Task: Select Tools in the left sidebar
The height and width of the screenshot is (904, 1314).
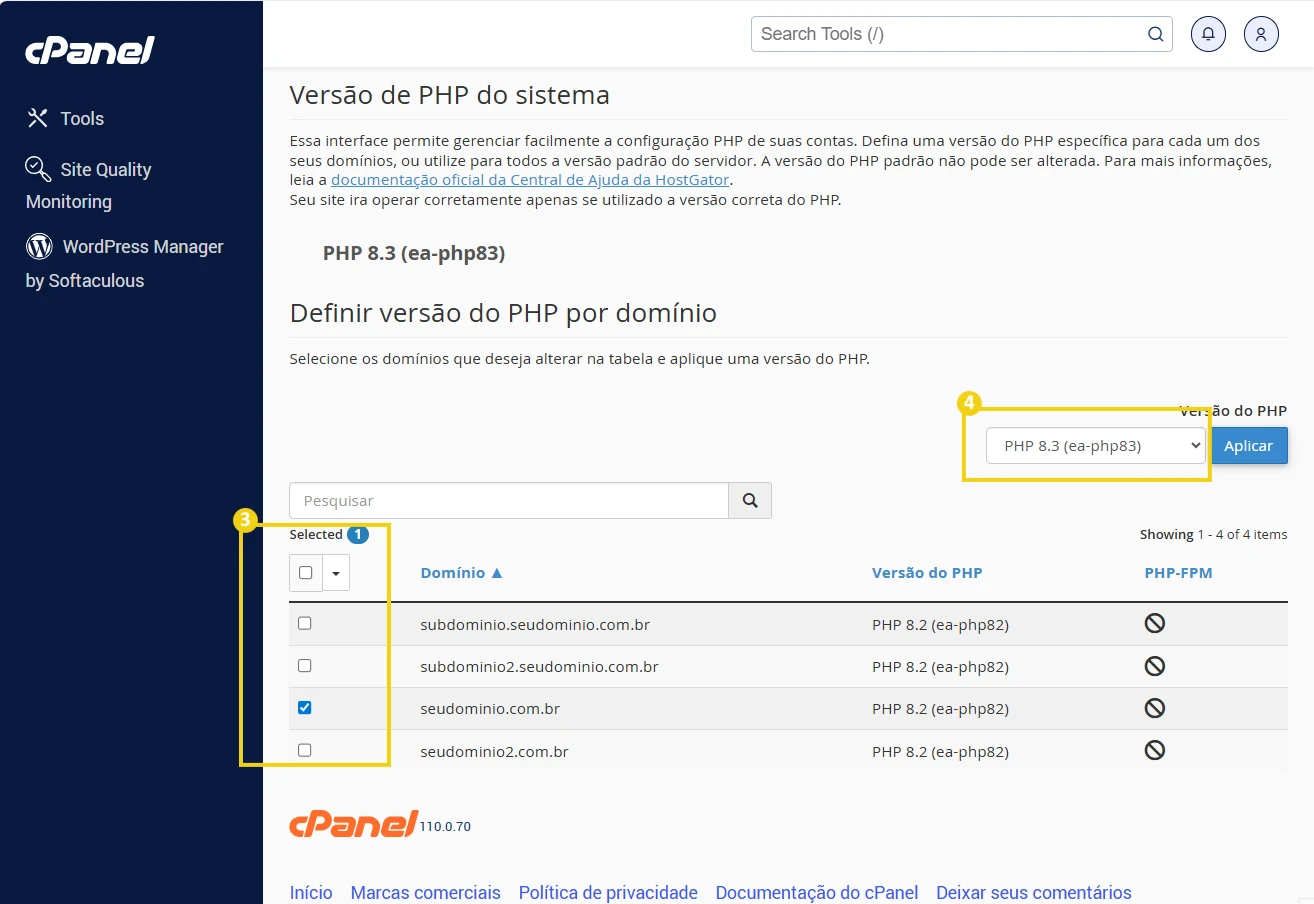Action: (81, 118)
